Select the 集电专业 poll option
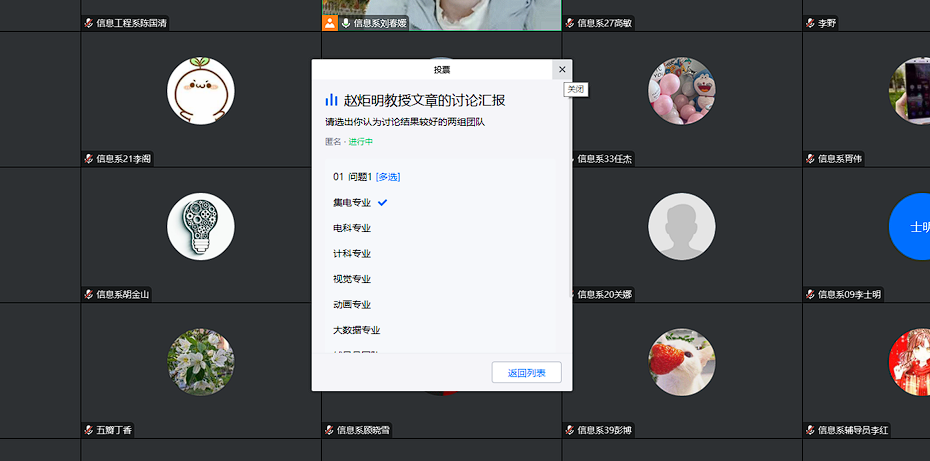The height and width of the screenshot is (461, 930). click(x=352, y=203)
